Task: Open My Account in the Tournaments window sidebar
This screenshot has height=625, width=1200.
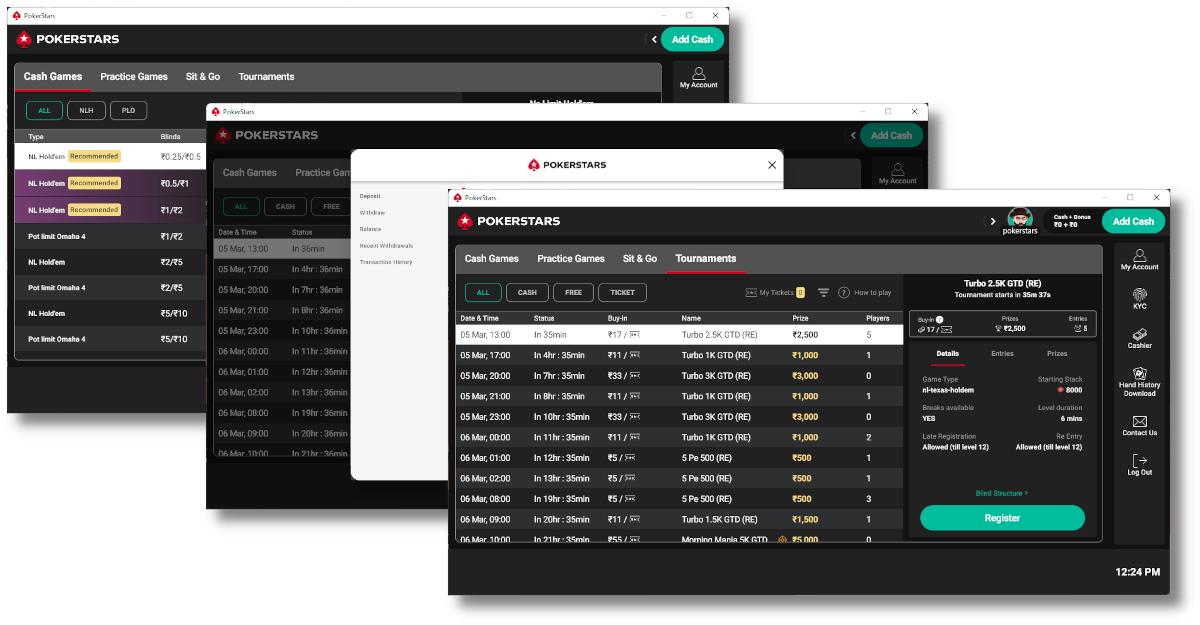Action: tap(1139, 259)
